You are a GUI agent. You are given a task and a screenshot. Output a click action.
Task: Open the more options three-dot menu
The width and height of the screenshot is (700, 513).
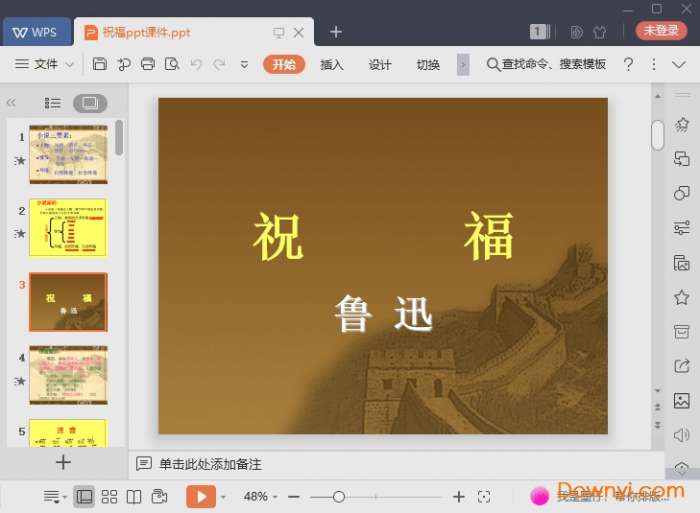coord(654,64)
